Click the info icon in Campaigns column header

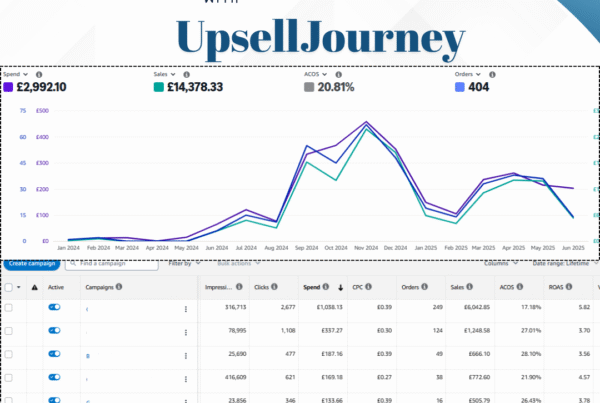pos(119,287)
